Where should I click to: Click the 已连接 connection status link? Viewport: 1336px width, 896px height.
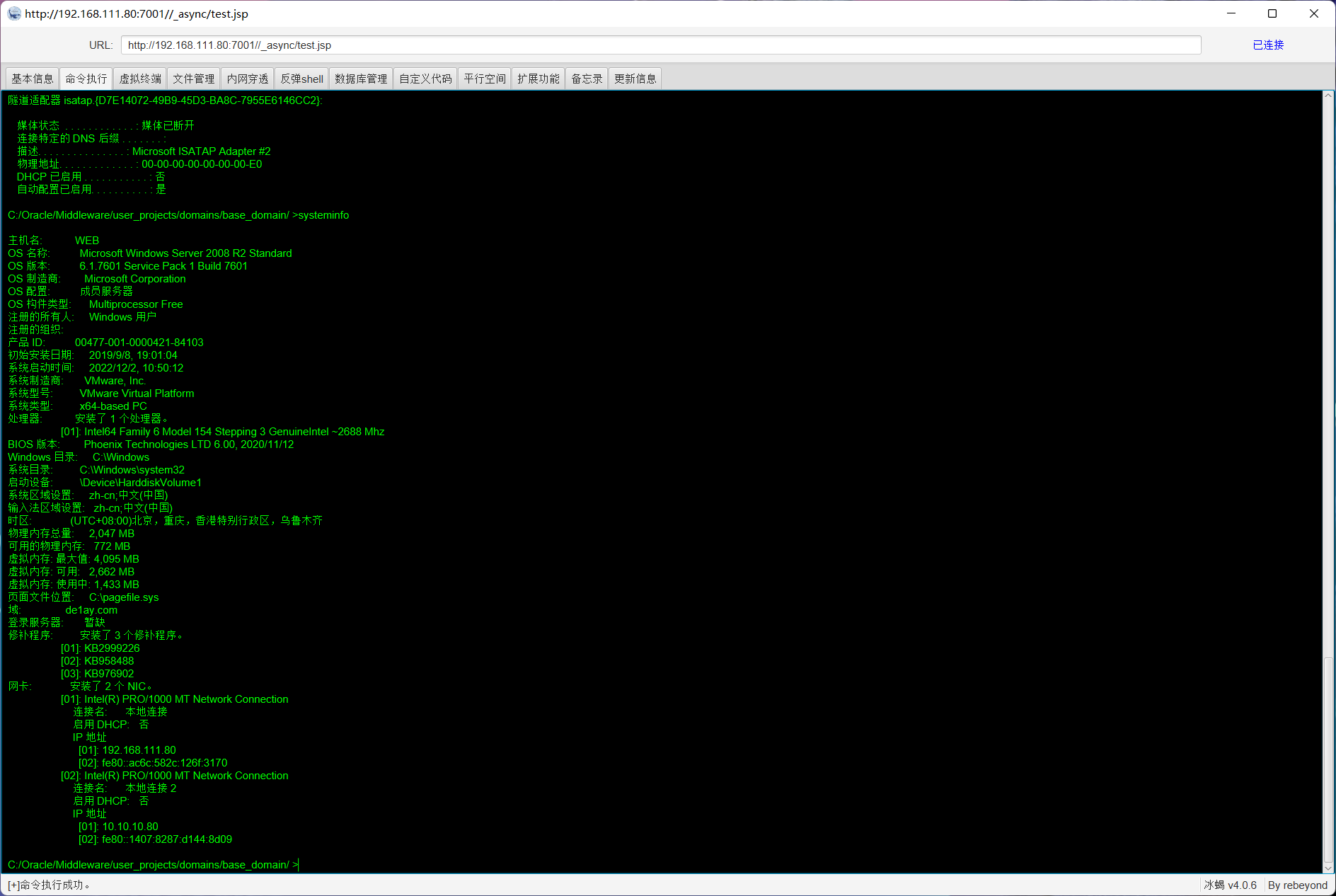[1268, 45]
